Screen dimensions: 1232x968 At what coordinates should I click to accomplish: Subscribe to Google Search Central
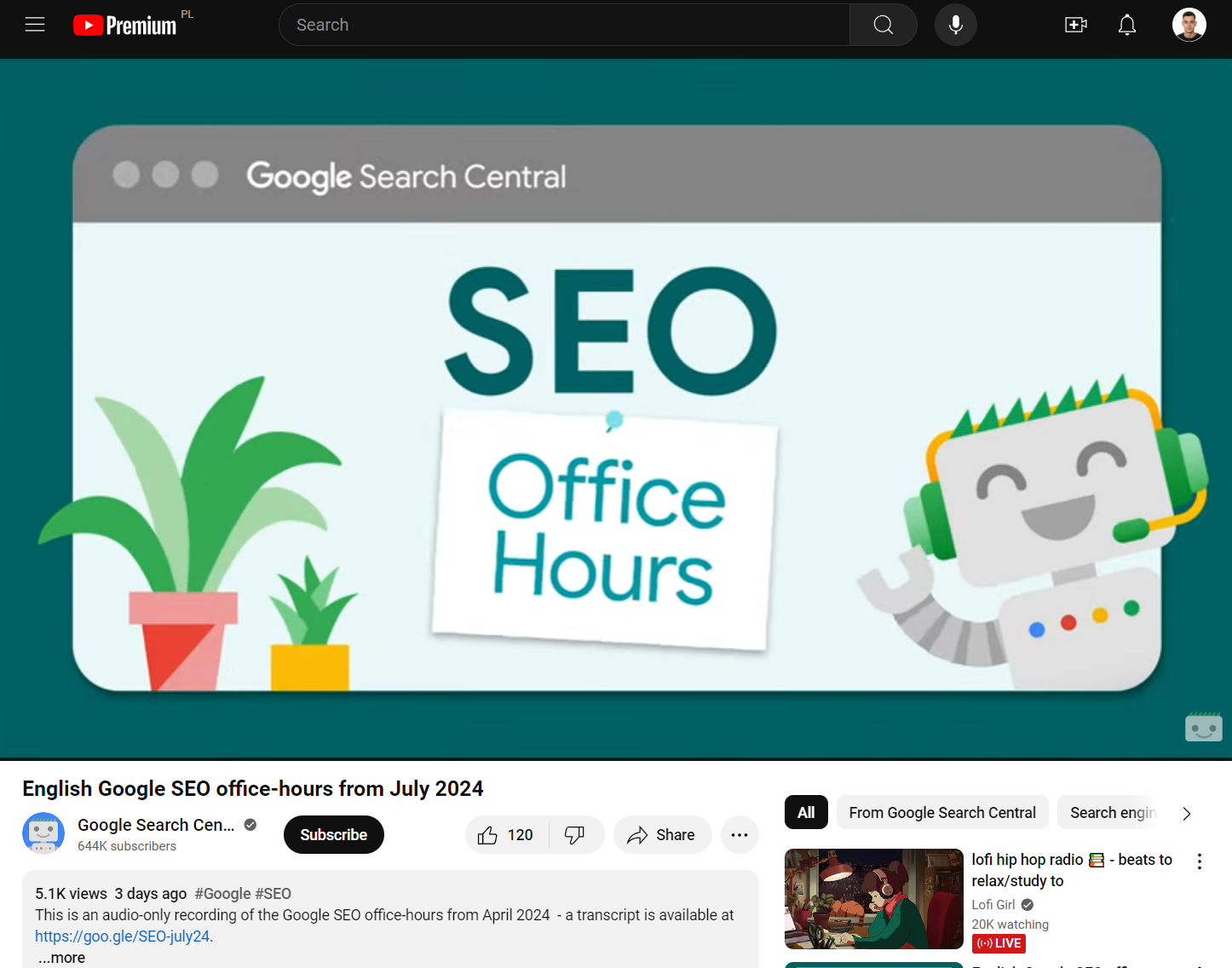tap(334, 835)
